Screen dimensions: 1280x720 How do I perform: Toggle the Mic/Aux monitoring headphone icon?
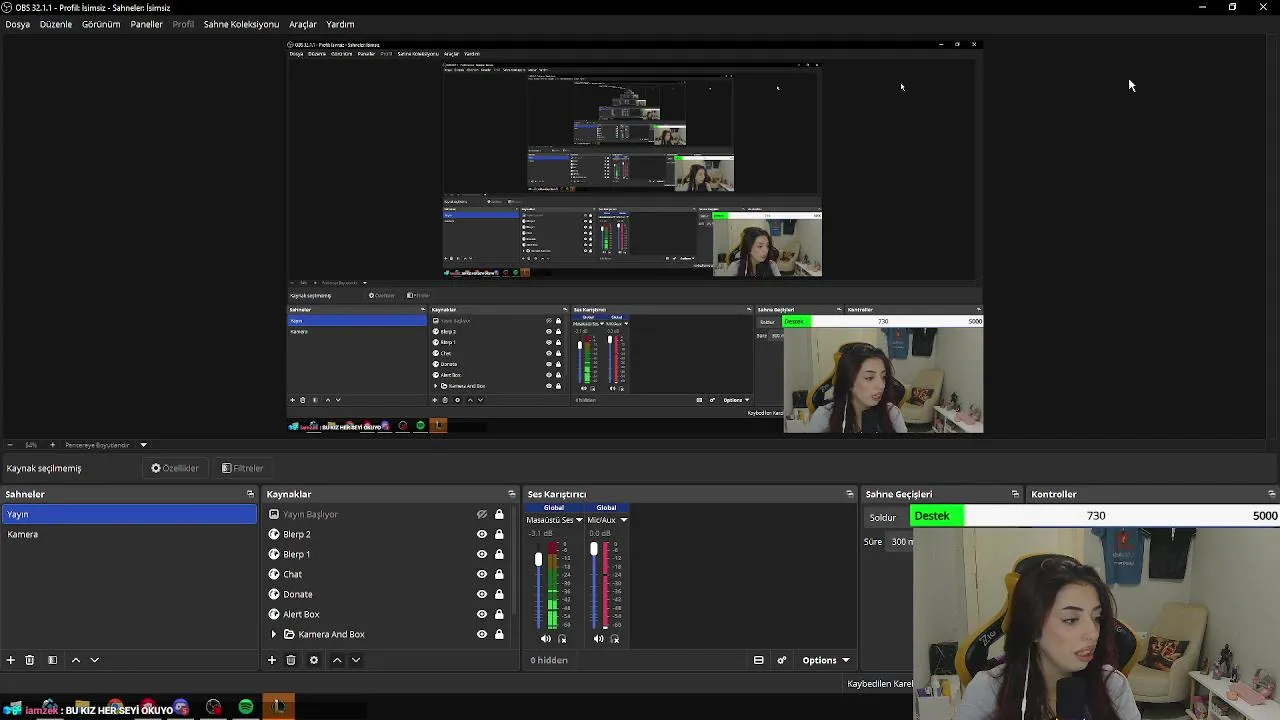point(615,639)
